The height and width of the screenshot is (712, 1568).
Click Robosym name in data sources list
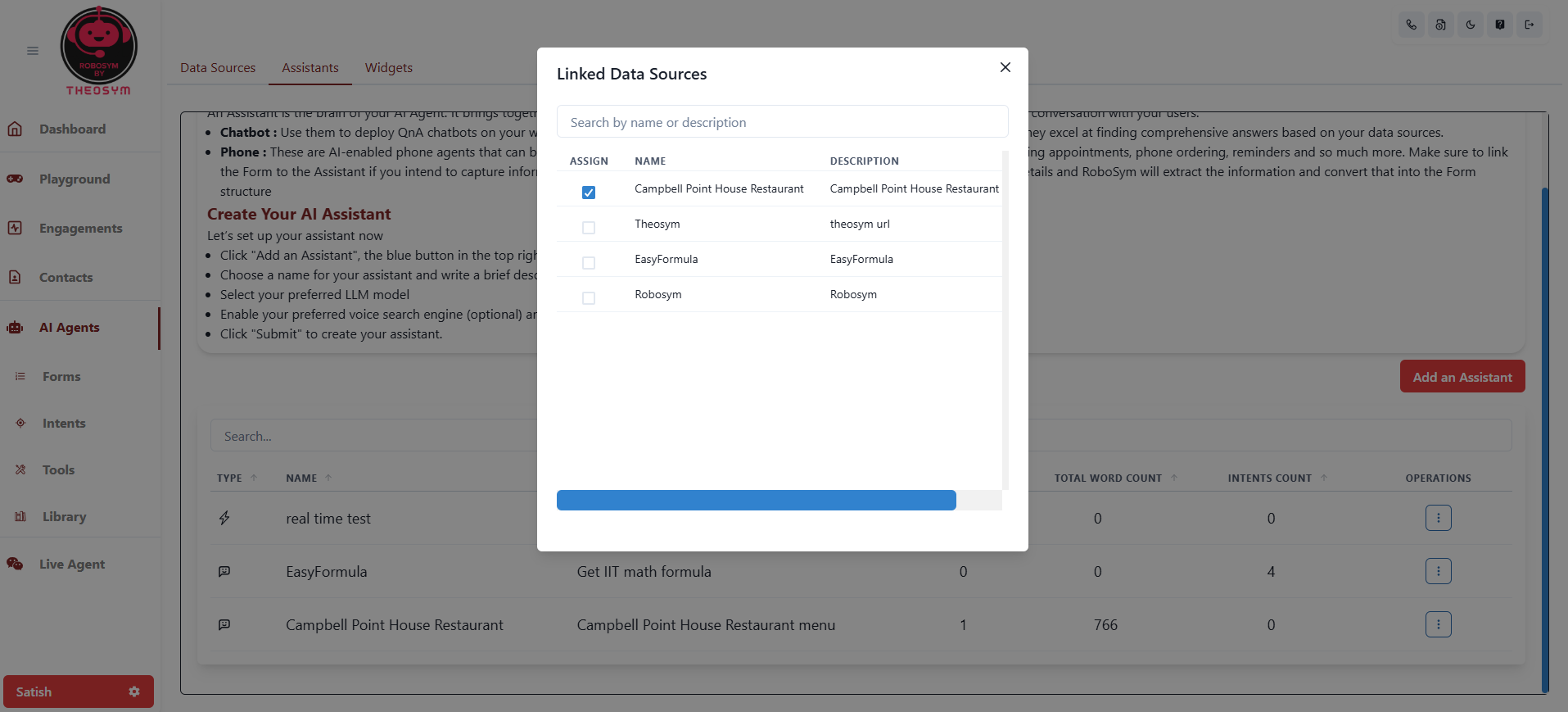click(657, 294)
